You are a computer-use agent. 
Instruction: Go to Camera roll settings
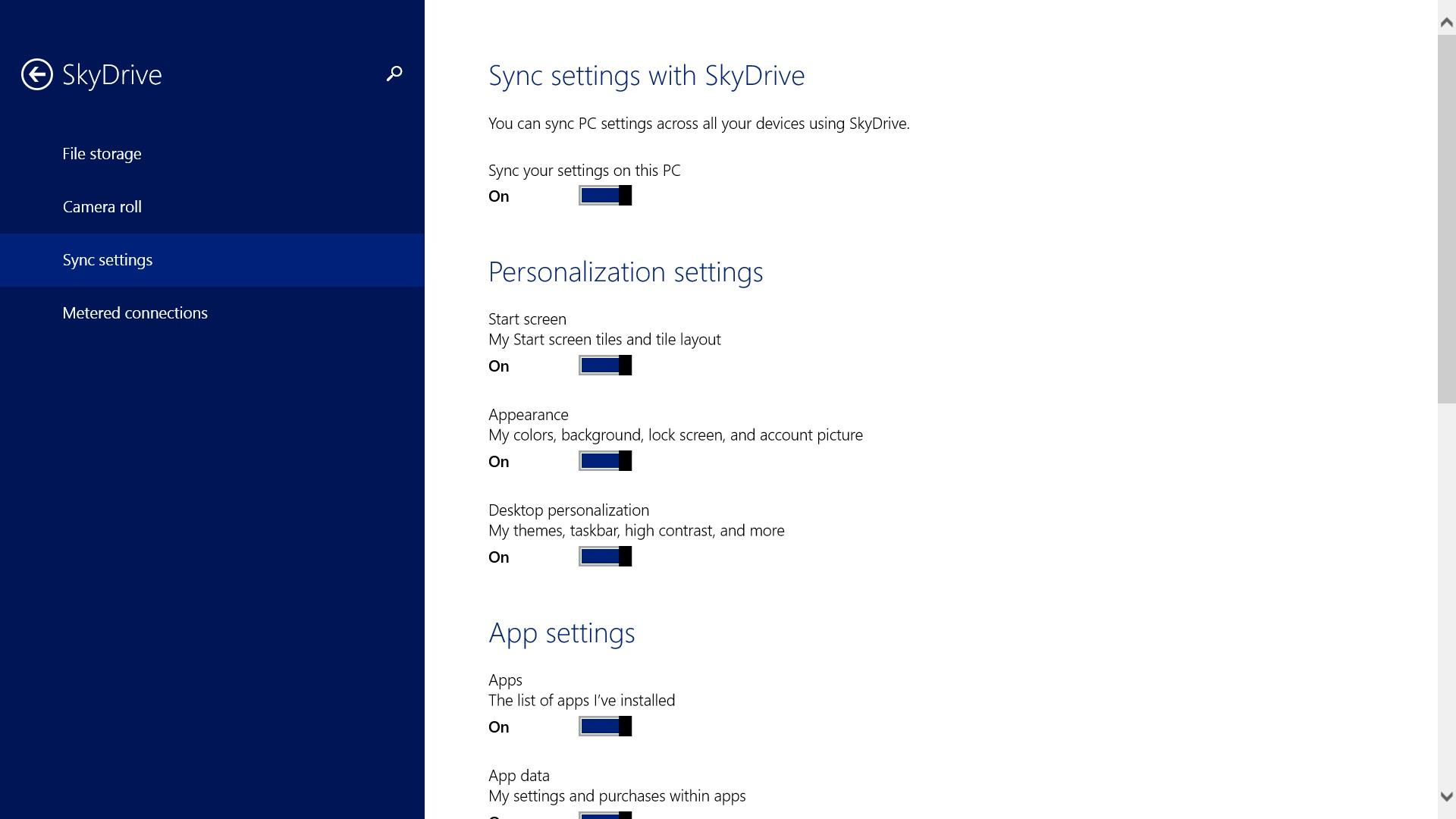coord(102,207)
